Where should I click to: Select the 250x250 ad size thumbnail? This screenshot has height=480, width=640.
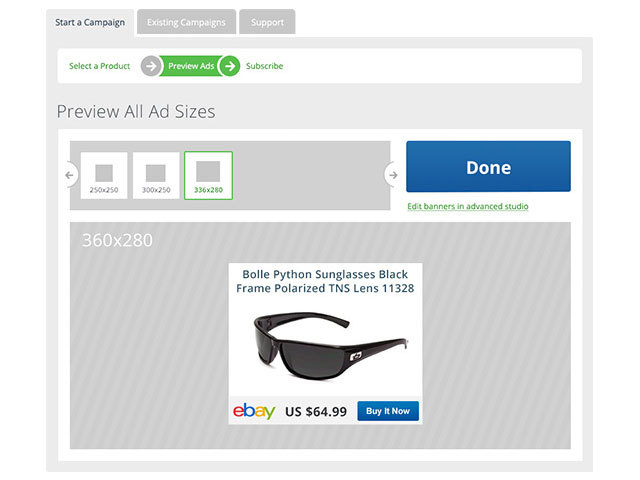click(104, 176)
